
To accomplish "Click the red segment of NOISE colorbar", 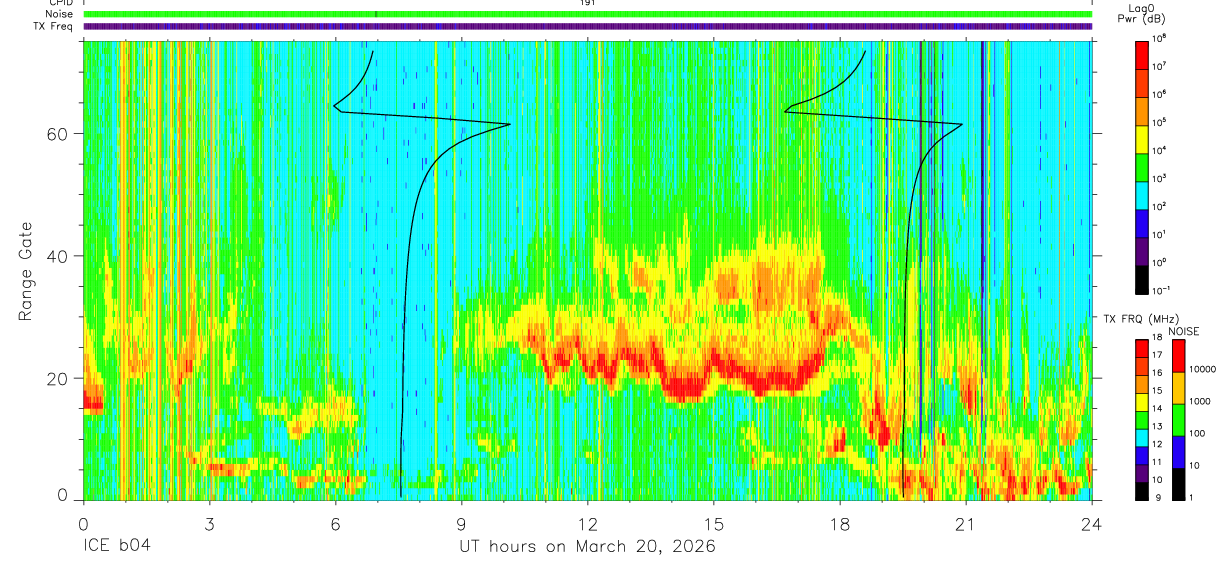I will pyautogui.click(x=1179, y=355).
